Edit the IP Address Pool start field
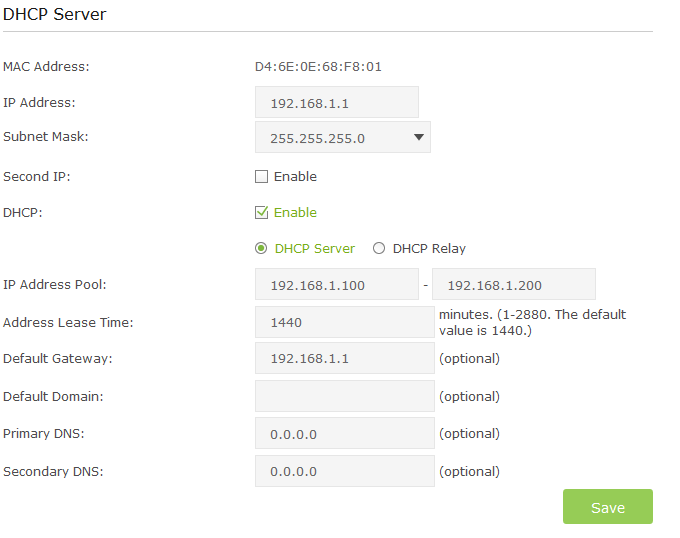The height and width of the screenshot is (538, 680). 336,285
